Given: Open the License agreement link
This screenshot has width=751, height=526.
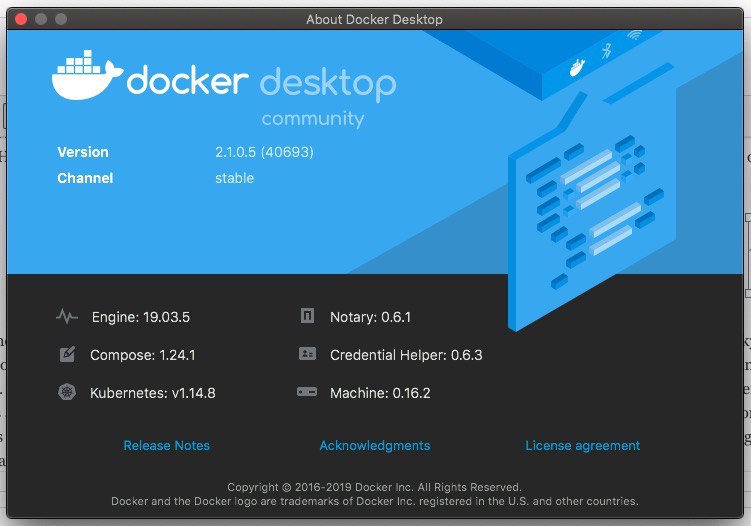Looking at the screenshot, I should [582, 446].
